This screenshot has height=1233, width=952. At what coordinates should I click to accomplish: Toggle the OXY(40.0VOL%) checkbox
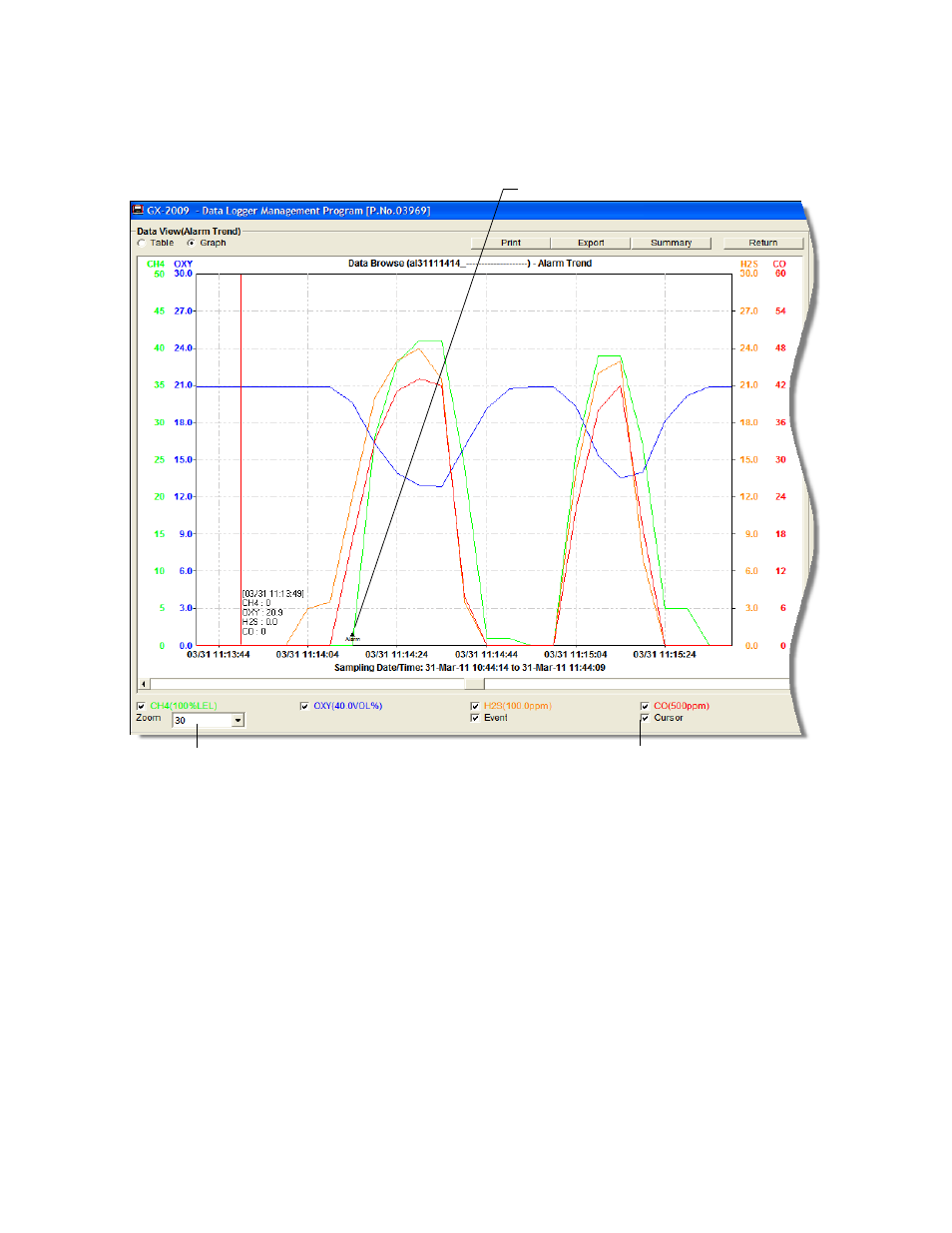pyautogui.click(x=304, y=706)
